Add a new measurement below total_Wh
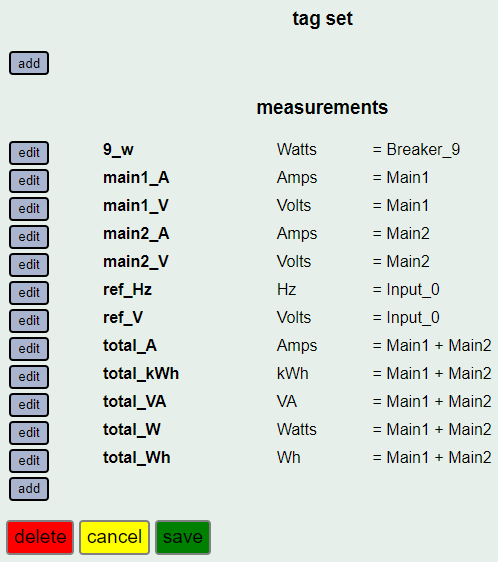This screenshot has height=562, width=498. click(29, 489)
